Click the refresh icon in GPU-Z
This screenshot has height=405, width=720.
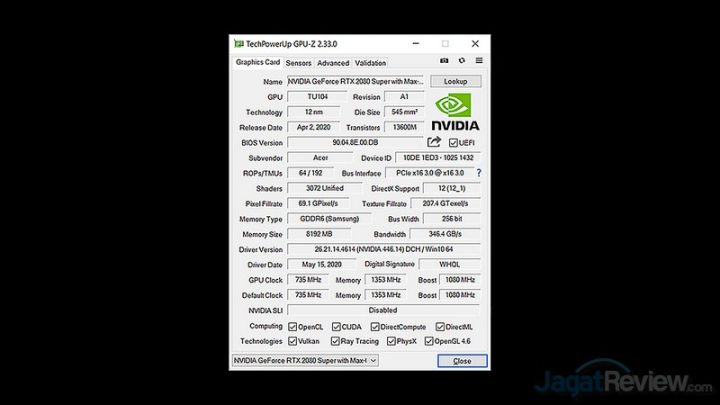click(x=462, y=61)
